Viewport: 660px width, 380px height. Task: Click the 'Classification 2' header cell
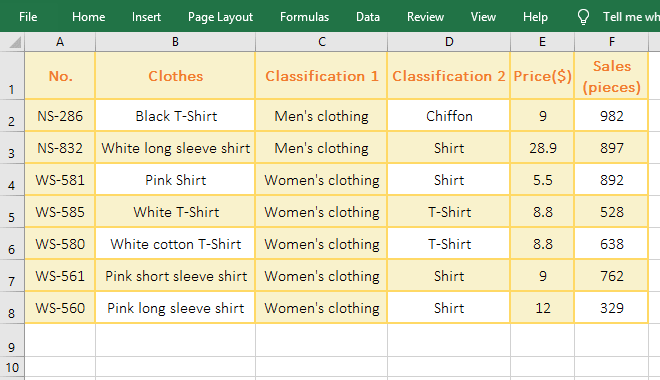coord(449,76)
